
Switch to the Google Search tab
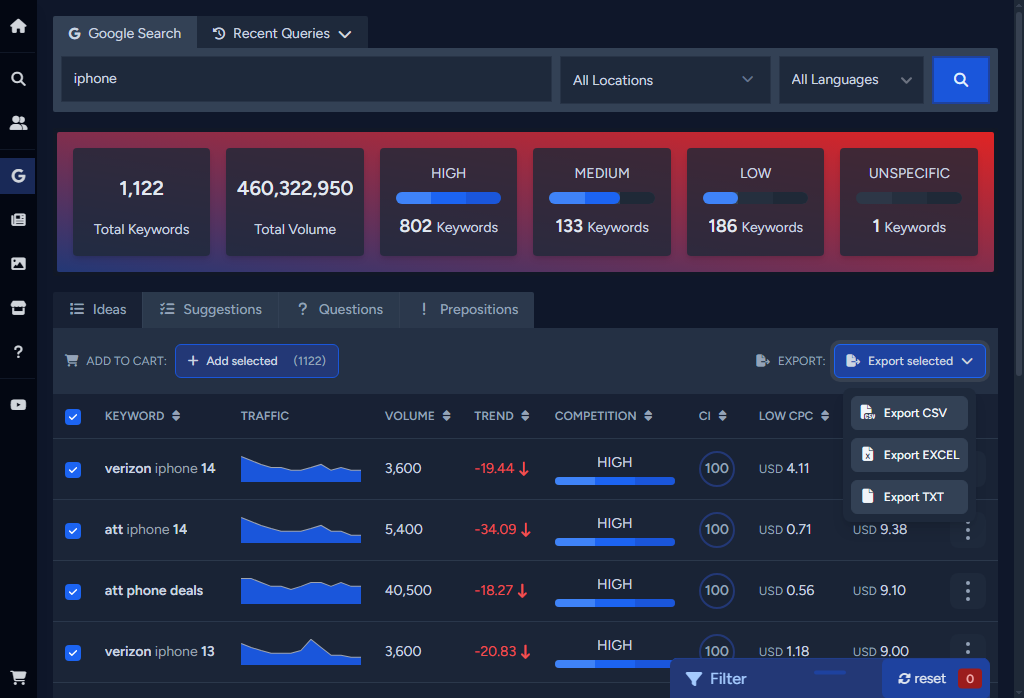click(x=125, y=33)
